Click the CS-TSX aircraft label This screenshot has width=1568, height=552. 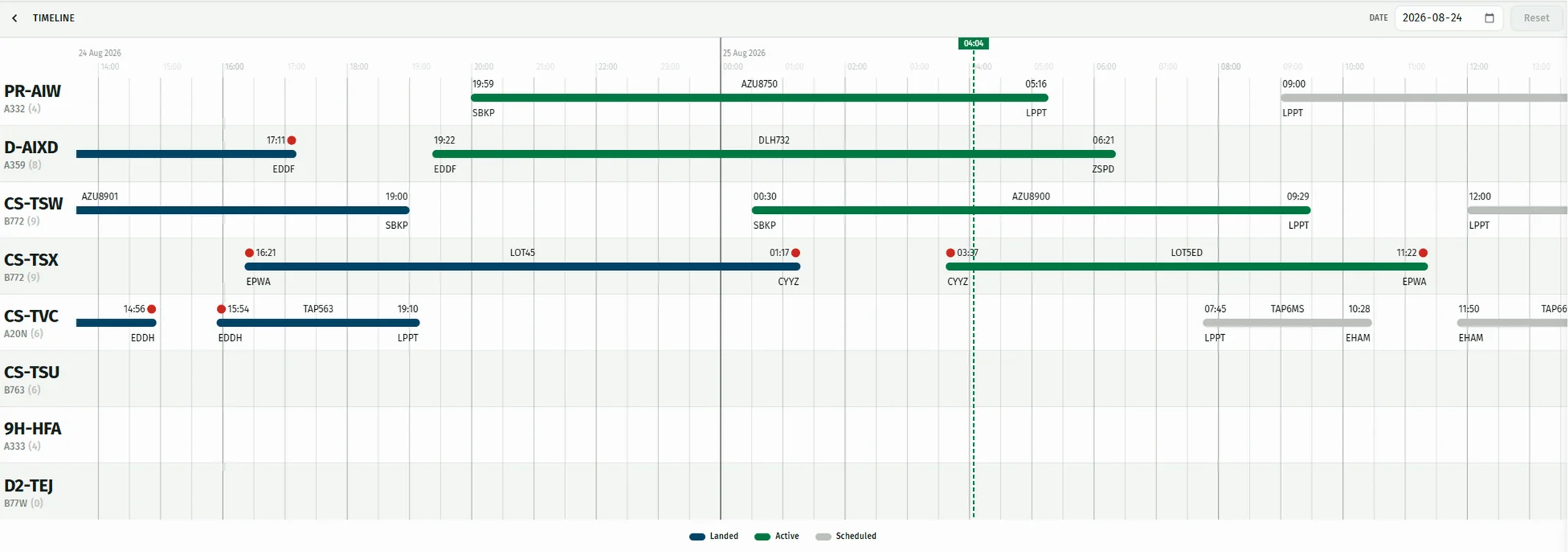click(31, 260)
